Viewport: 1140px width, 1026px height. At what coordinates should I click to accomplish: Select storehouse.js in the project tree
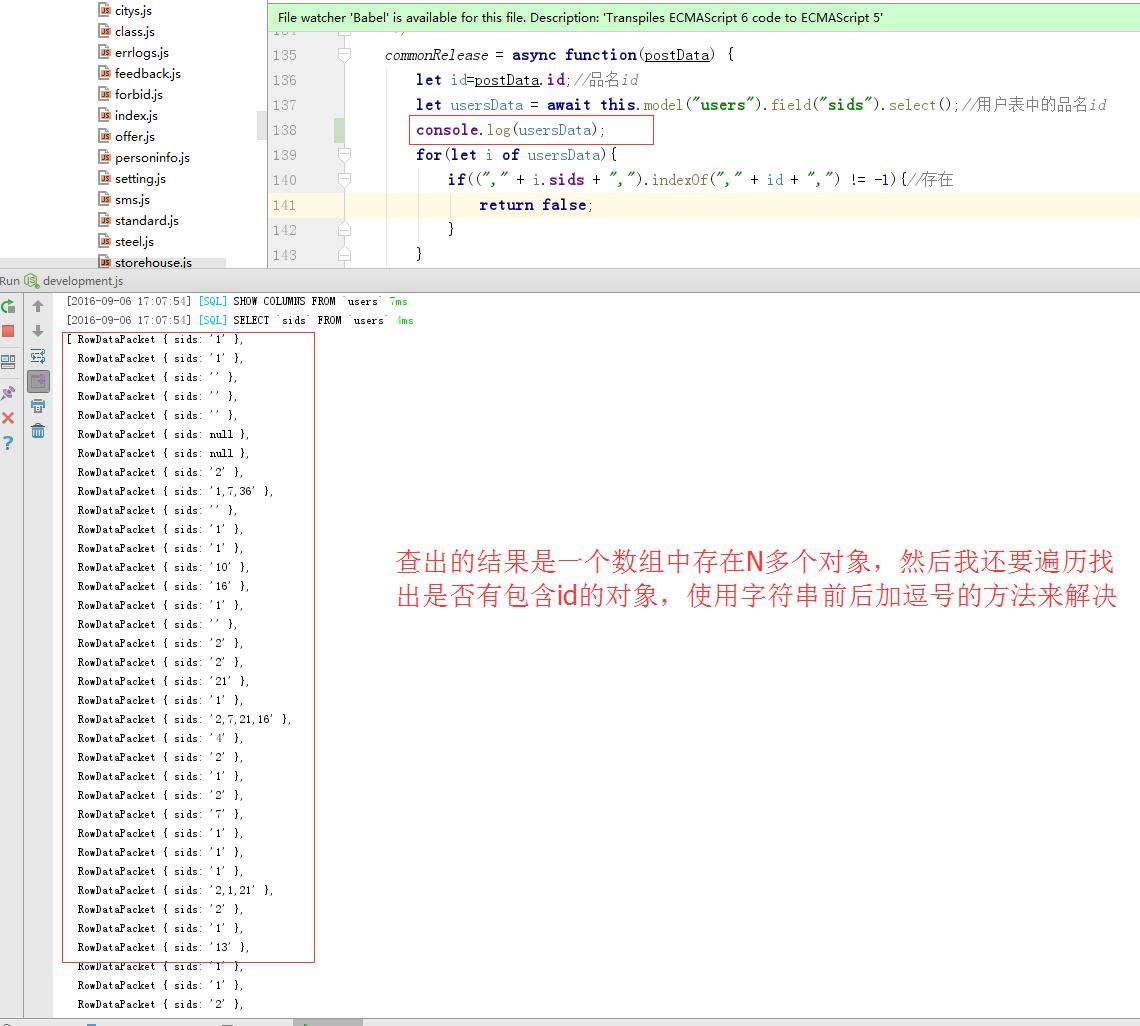pyautogui.click(x=153, y=262)
